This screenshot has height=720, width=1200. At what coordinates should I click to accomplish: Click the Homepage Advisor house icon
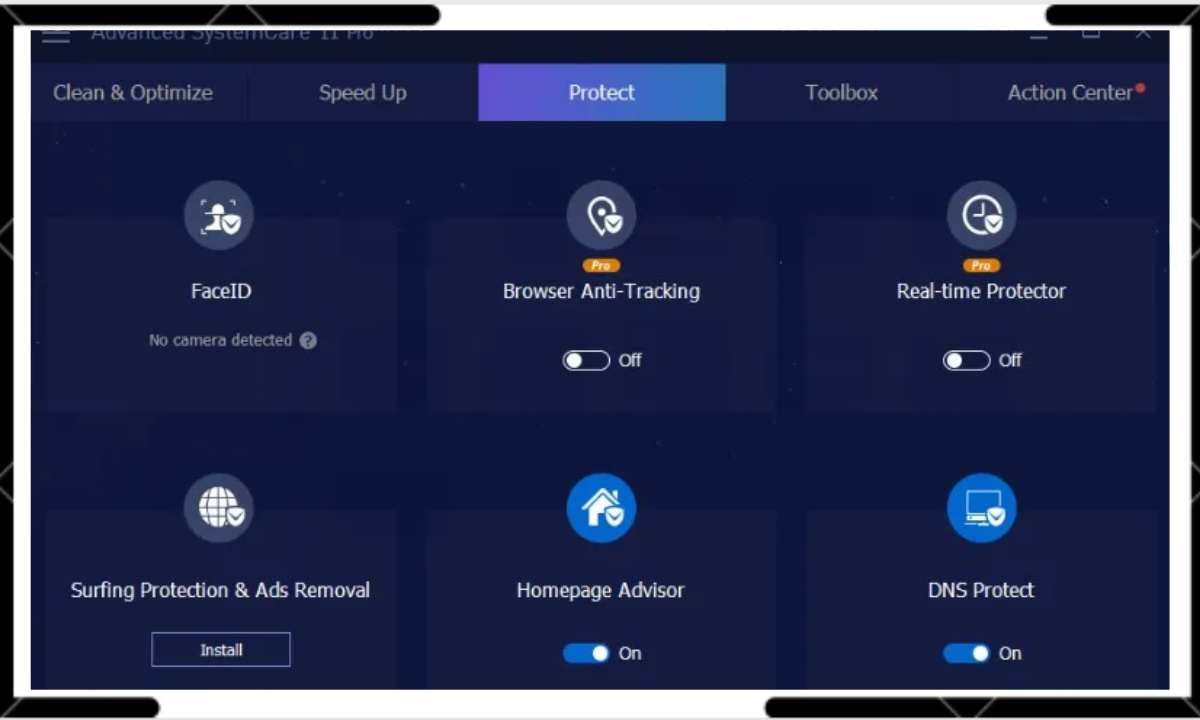[601, 507]
